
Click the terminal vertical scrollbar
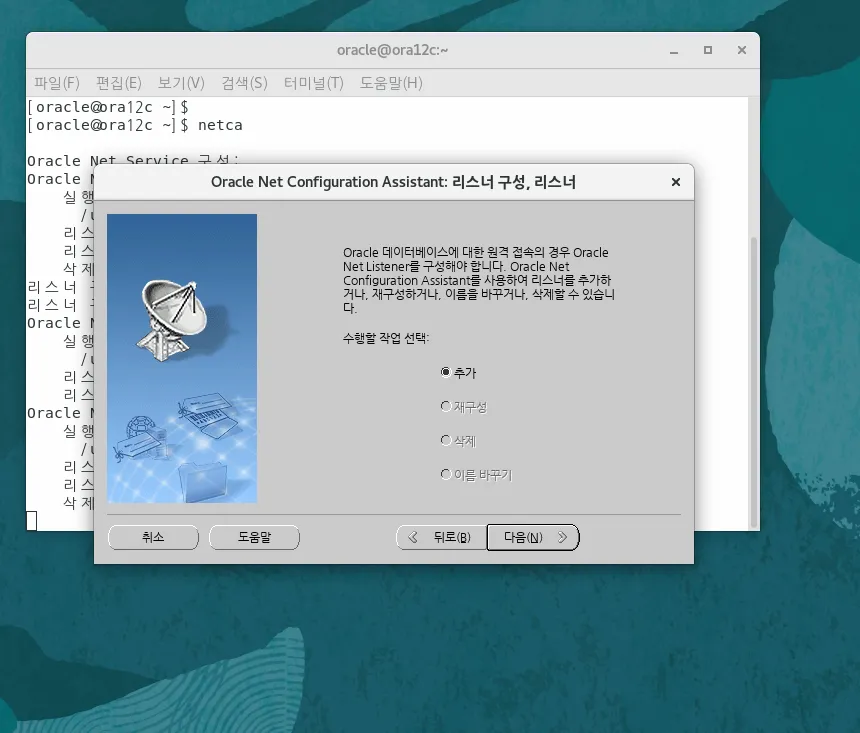pos(754,382)
